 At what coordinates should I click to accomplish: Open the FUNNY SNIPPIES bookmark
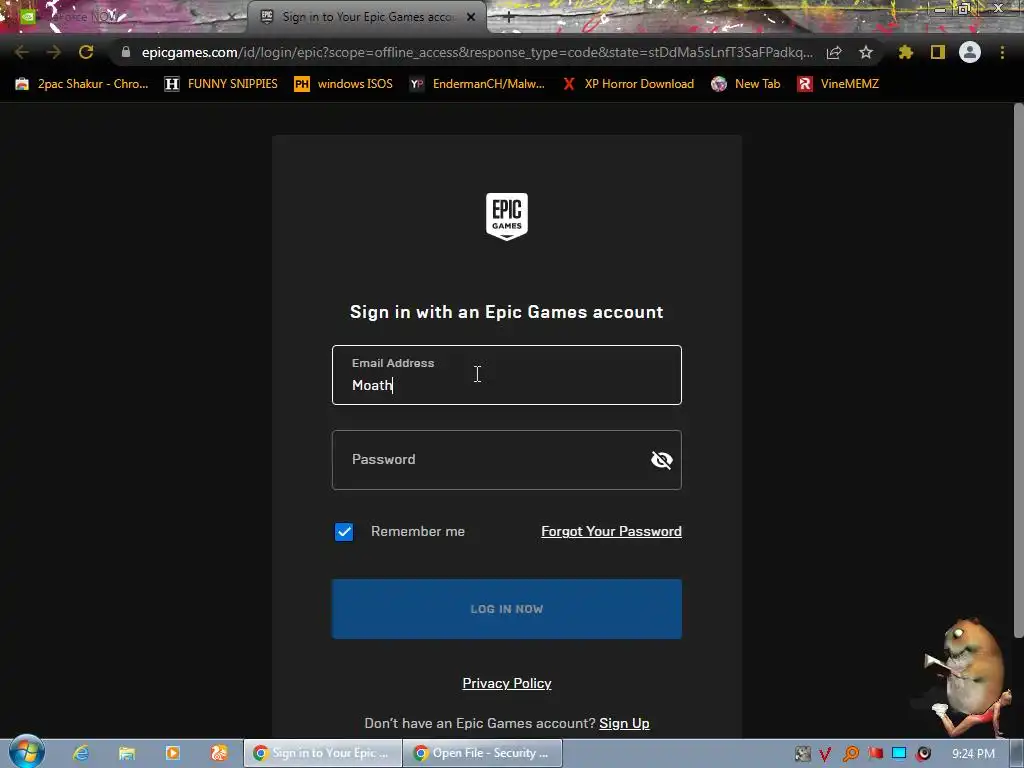(x=221, y=84)
